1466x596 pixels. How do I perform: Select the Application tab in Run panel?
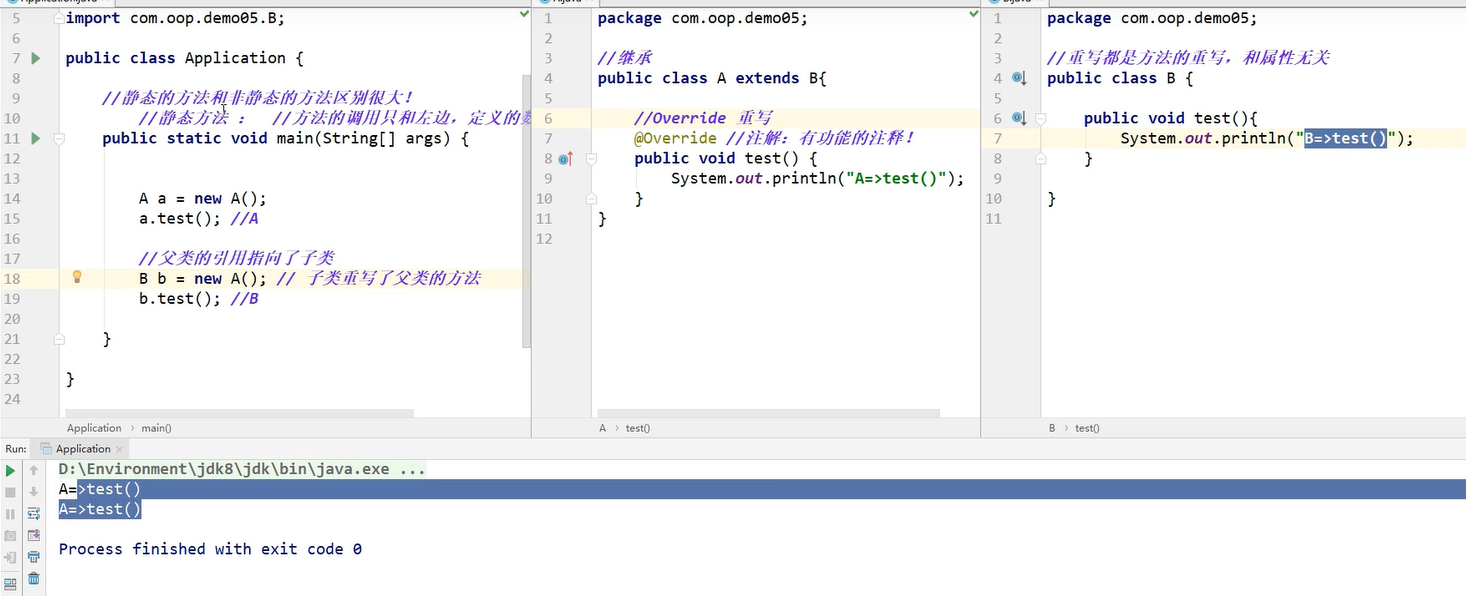82,449
